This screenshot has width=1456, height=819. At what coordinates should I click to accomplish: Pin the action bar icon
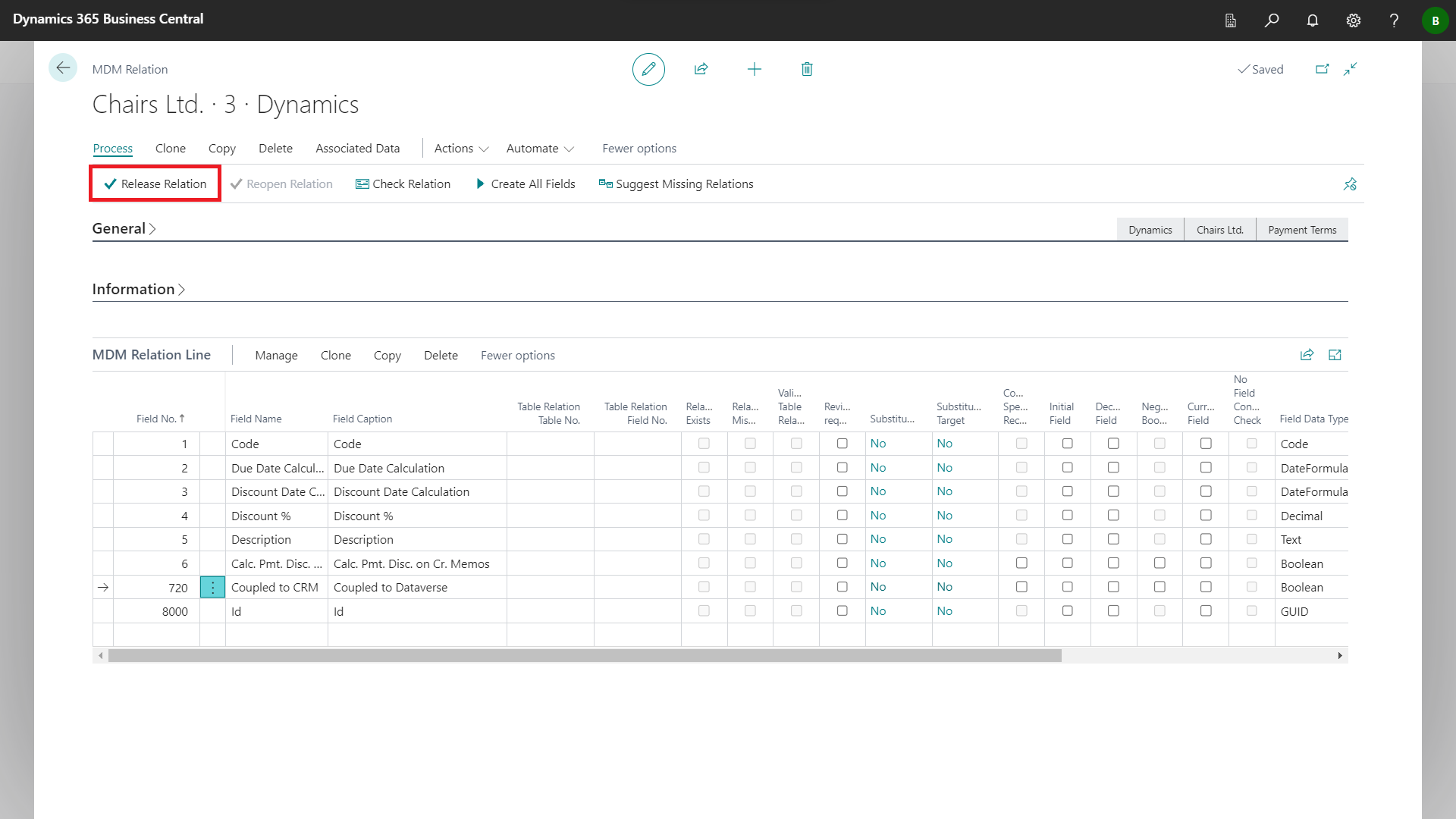(x=1350, y=184)
